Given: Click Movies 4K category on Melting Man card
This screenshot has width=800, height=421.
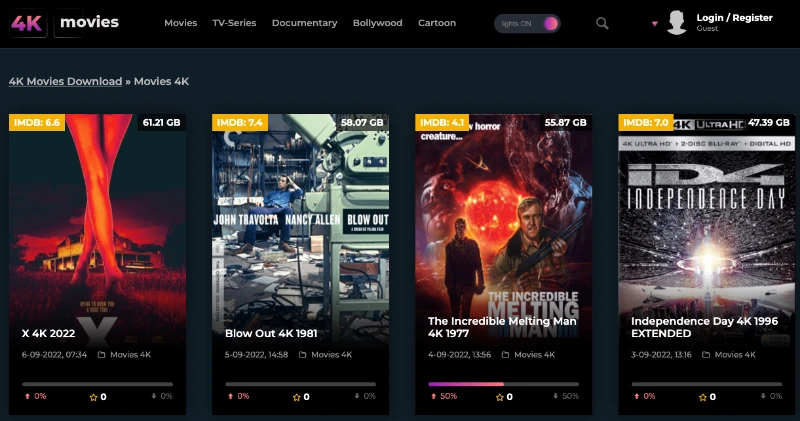Looking at the screenshot, I should point(535,355).
